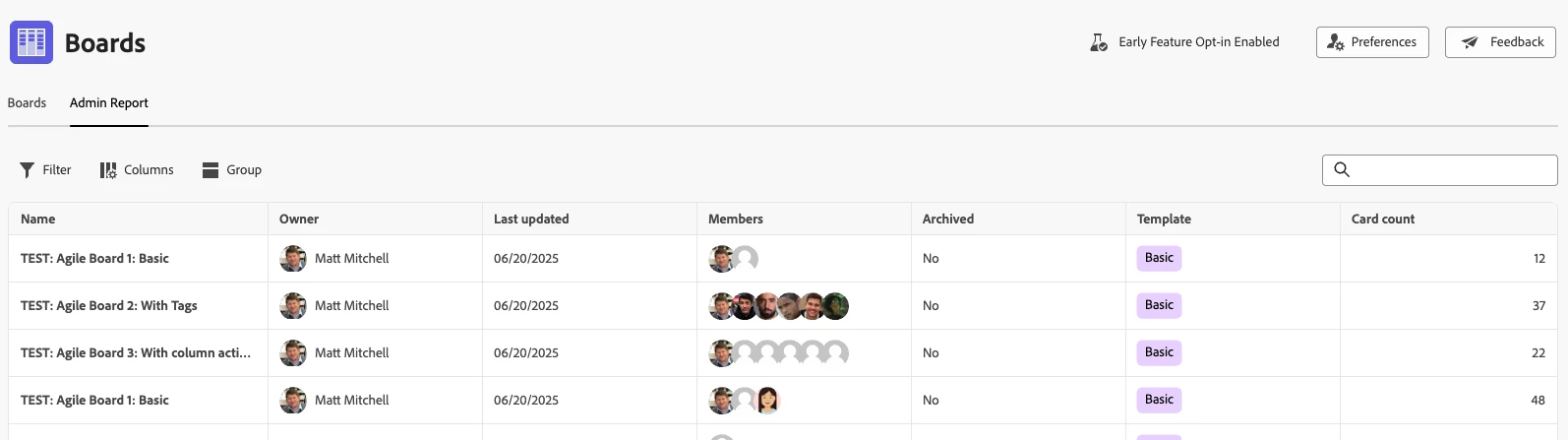The width and height of the screenshot is (1568, 440).
Task: Focus the boards search field
Action: pyautogui.click(x=1451, y=170)
